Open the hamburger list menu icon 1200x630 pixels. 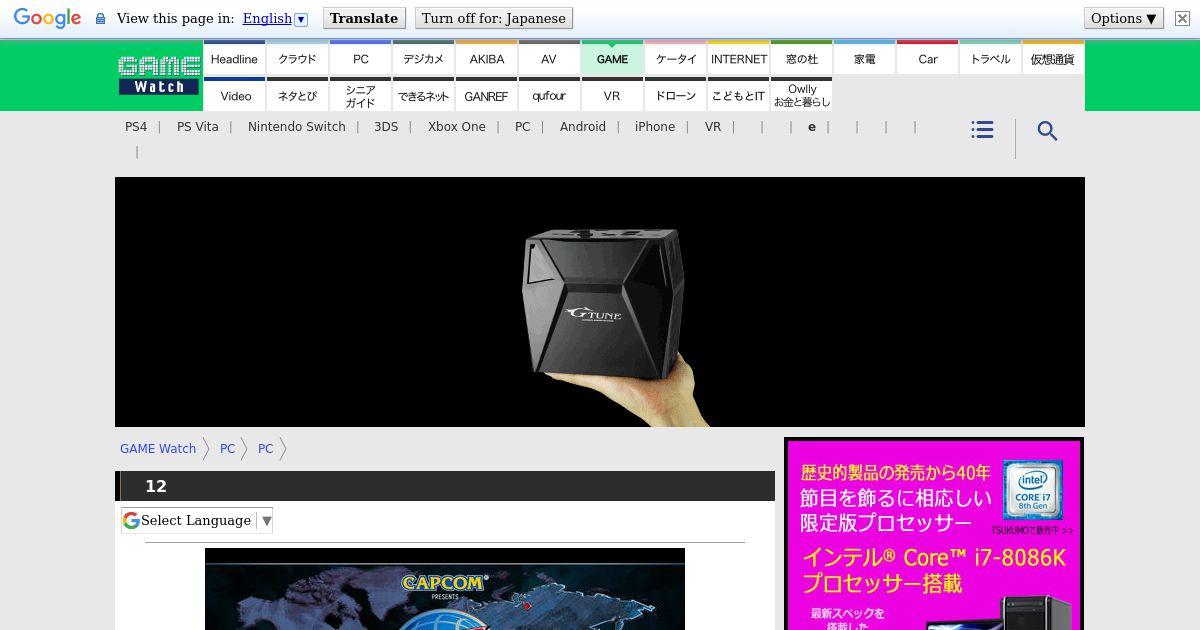(x=982, y=130)
